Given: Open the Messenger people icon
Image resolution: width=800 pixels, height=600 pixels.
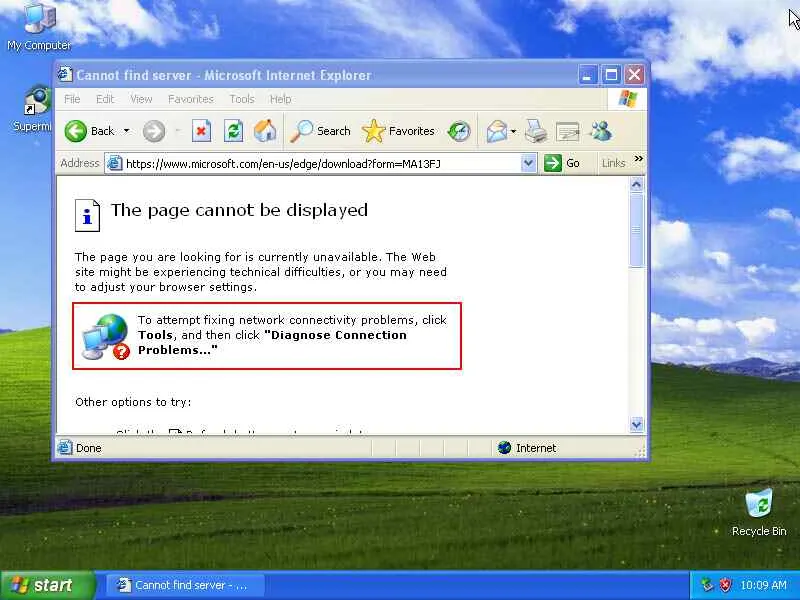Looking at the screenshot, I should coord(601,131).
